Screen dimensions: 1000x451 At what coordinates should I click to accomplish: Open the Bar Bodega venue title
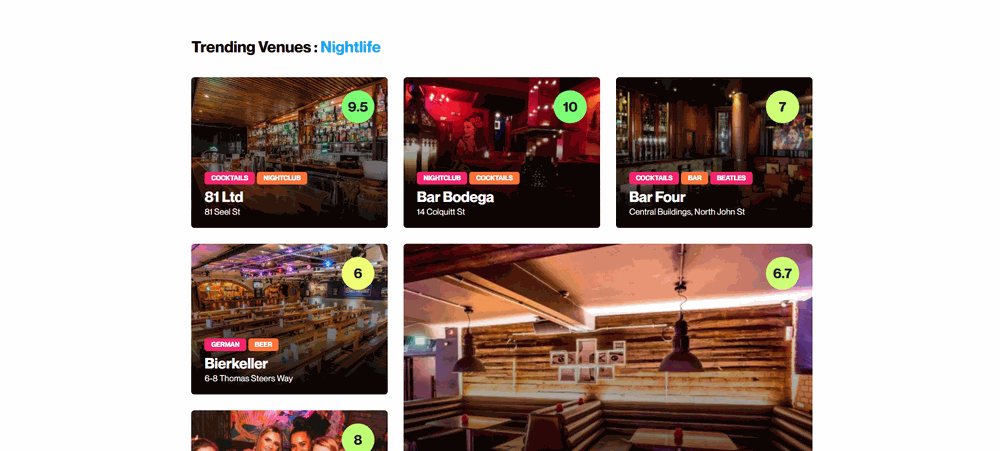(455, 197)
